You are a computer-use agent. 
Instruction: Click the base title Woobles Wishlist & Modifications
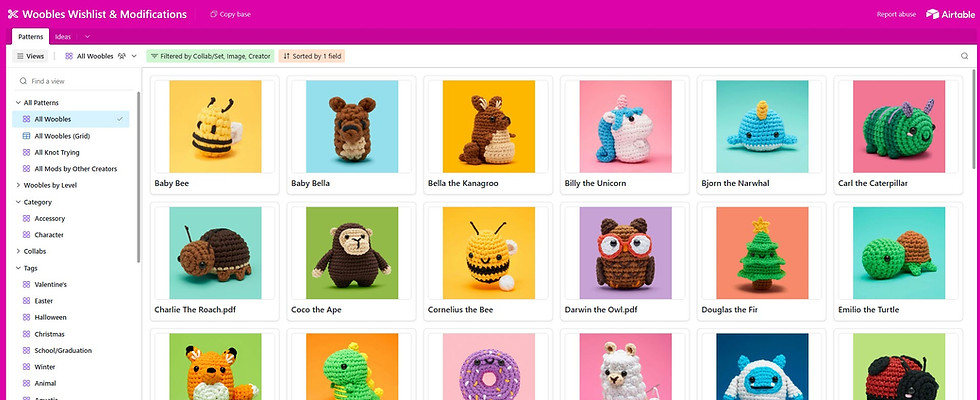pos(104,14)
